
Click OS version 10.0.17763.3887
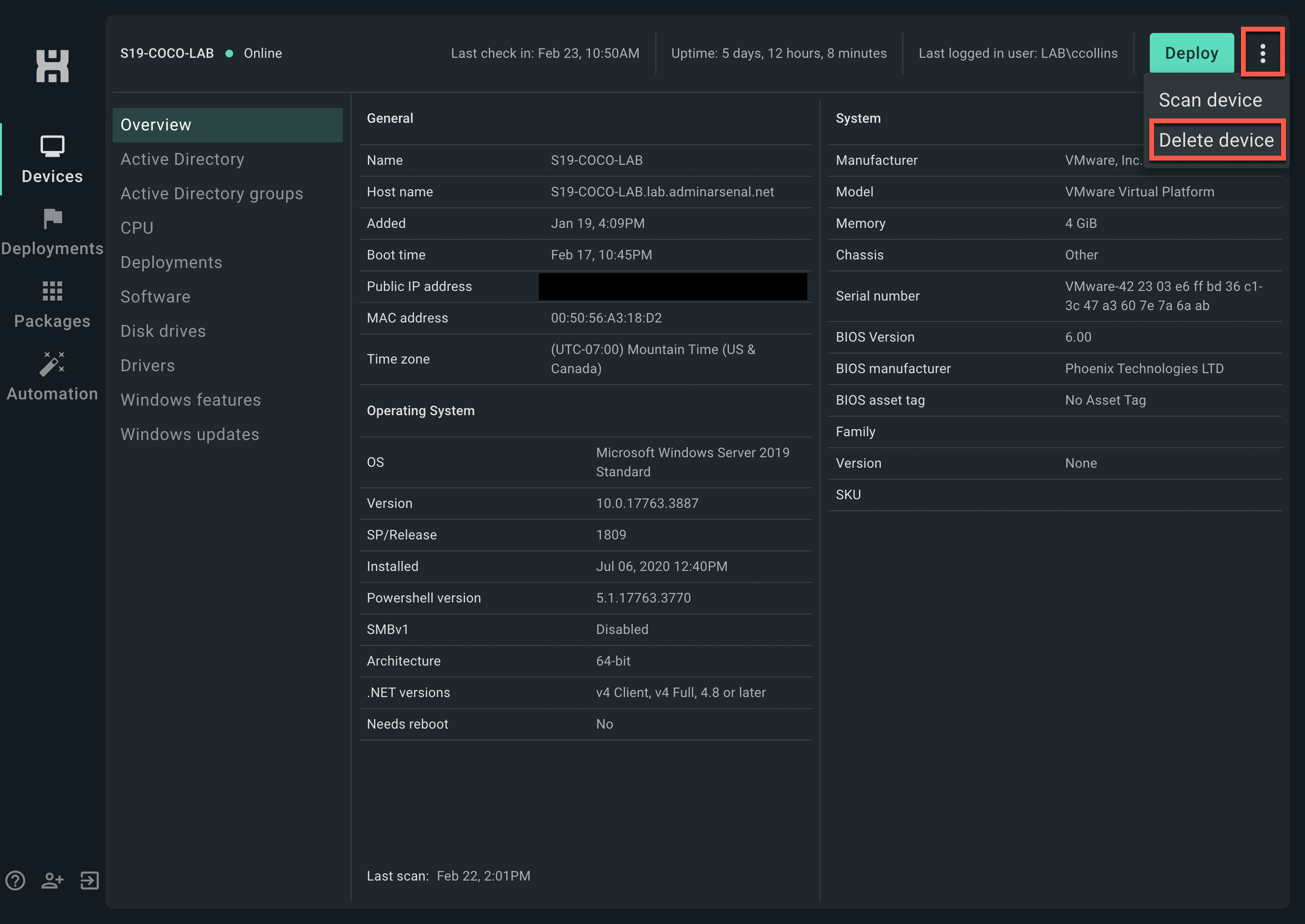(x=647, y=503)
